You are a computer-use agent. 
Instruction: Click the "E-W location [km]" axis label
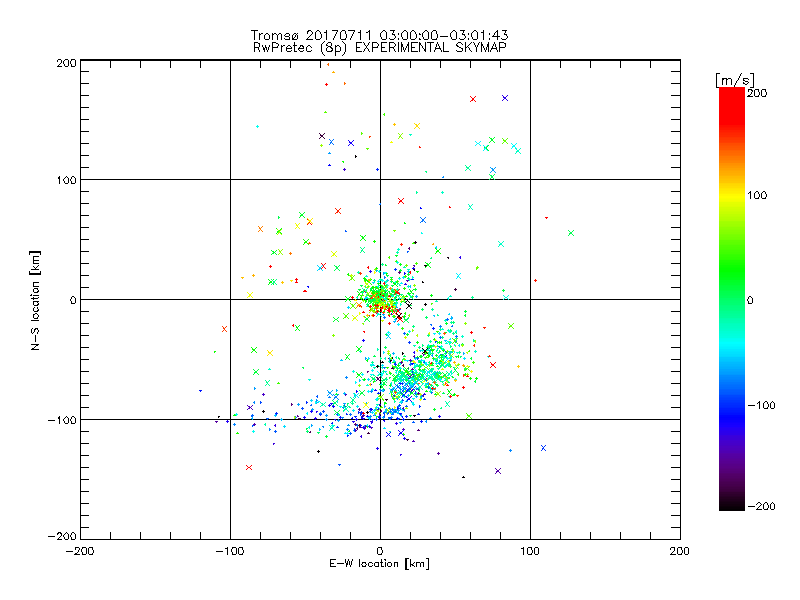pos(379,563)
